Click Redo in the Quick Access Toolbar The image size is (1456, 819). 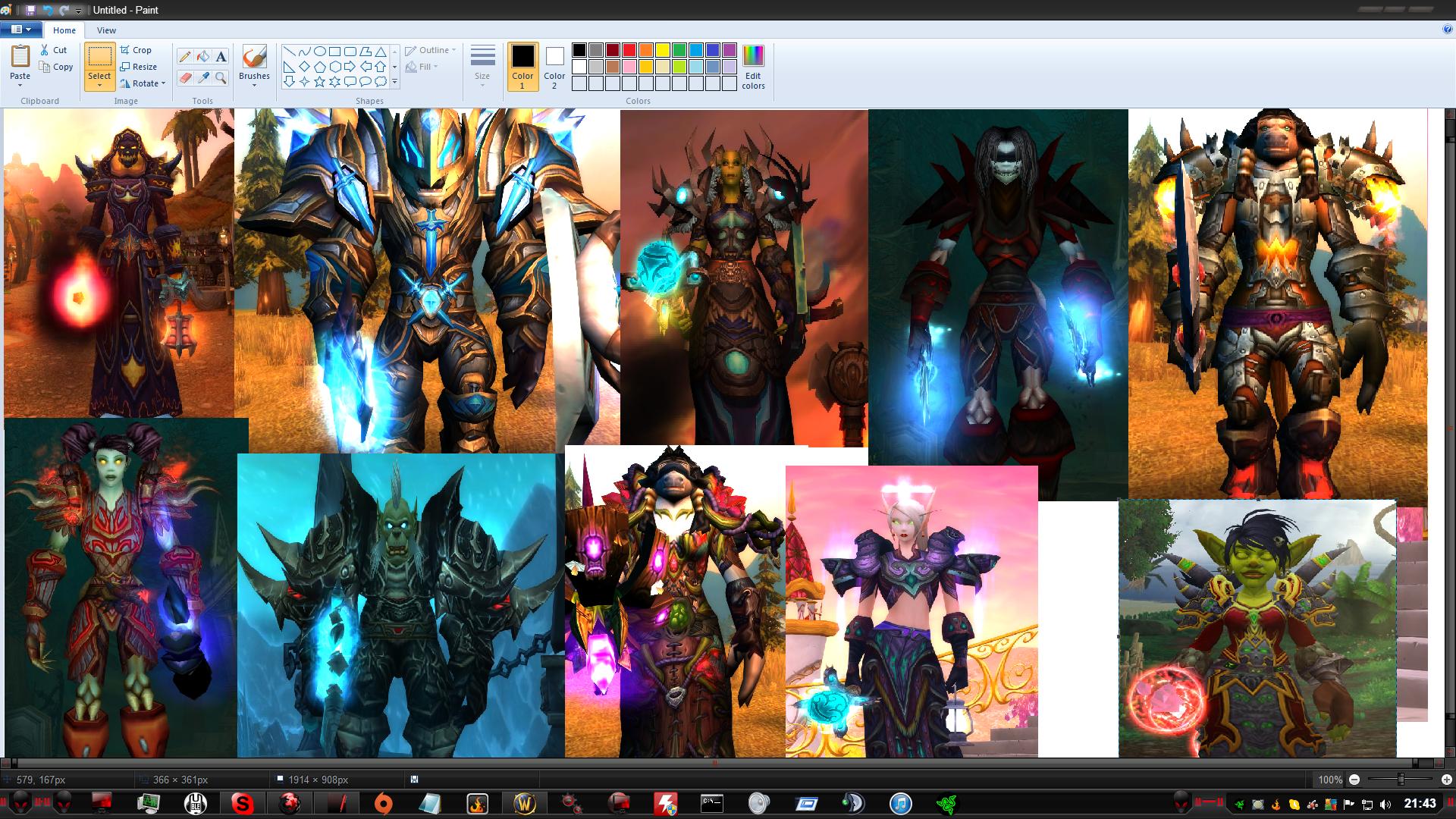(x=64, y=10)
